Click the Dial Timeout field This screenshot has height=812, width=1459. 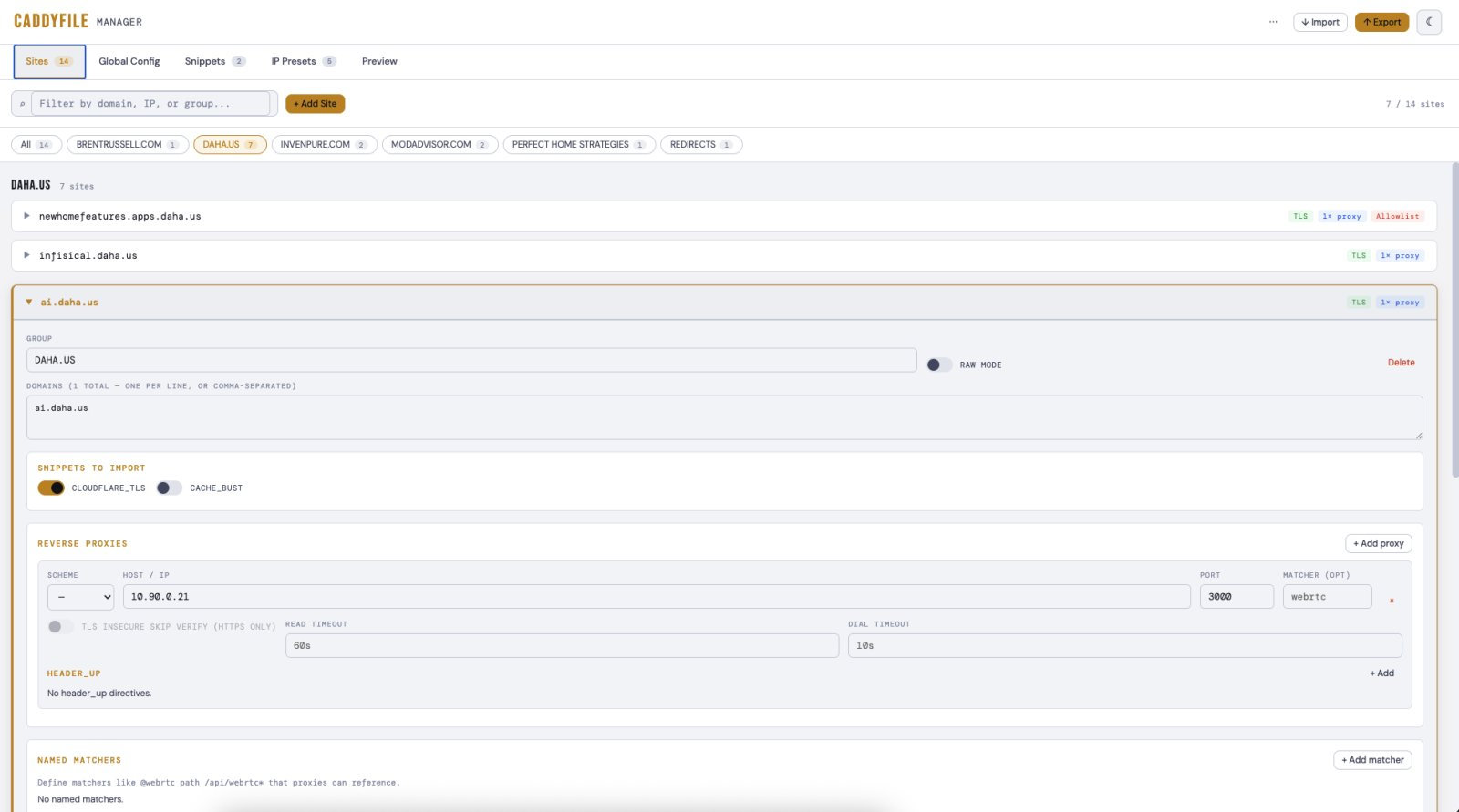tap(1124, 645)
